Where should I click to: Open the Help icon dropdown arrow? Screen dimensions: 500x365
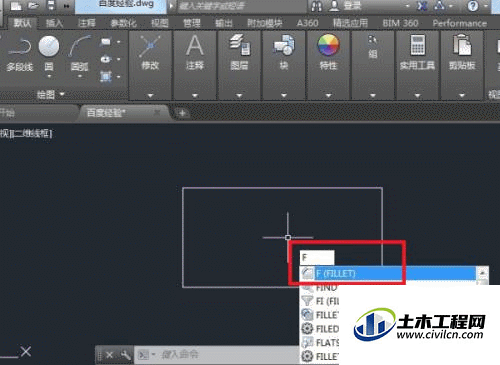click(x=485, y=6)
